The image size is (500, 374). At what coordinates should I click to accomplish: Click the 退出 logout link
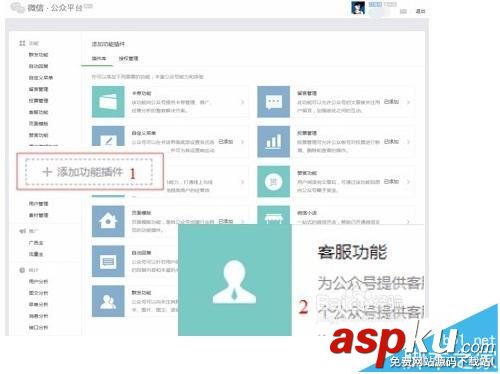(420, 11)
